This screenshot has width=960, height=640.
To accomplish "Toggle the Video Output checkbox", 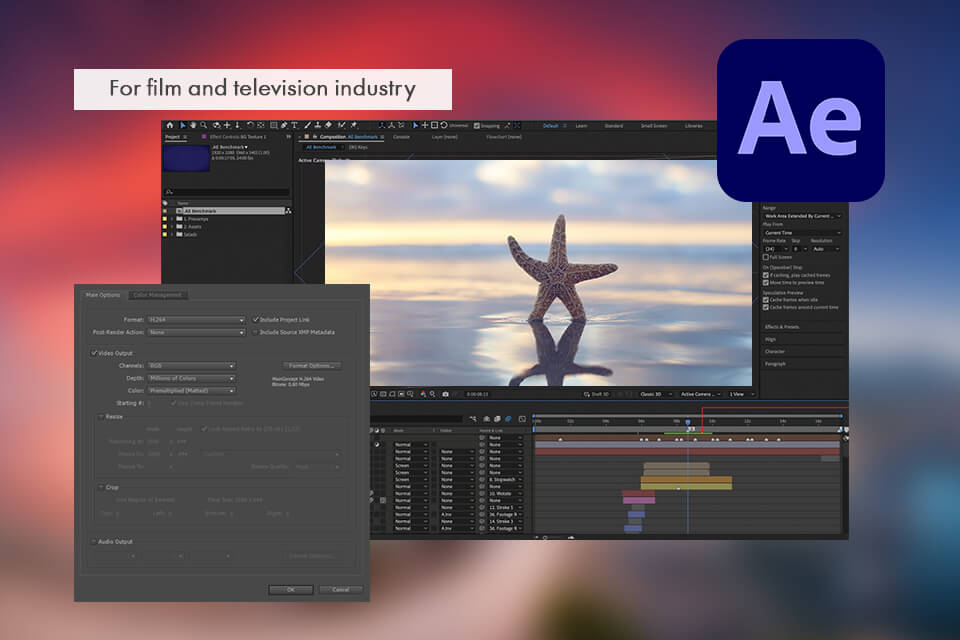I will tap(94, 353).
